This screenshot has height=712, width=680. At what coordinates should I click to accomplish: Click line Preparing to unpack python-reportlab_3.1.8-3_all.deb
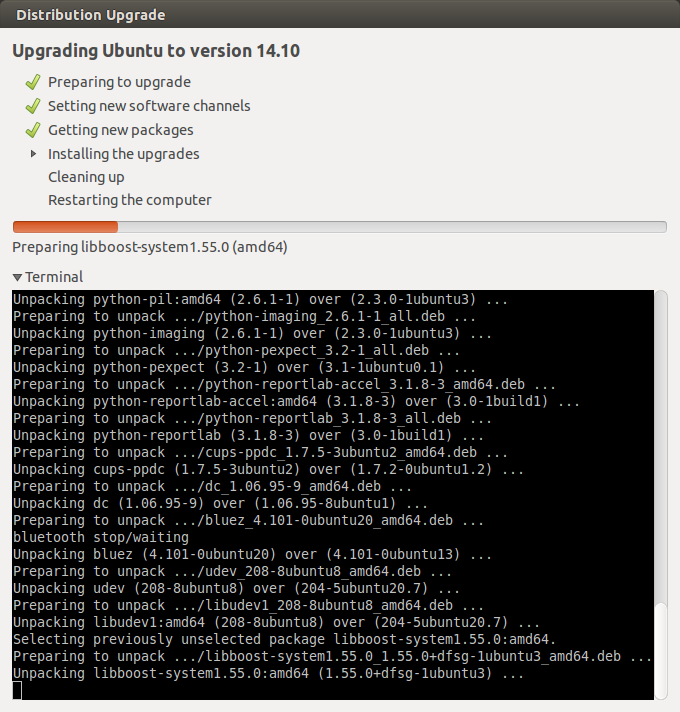[x=252, y=419]
